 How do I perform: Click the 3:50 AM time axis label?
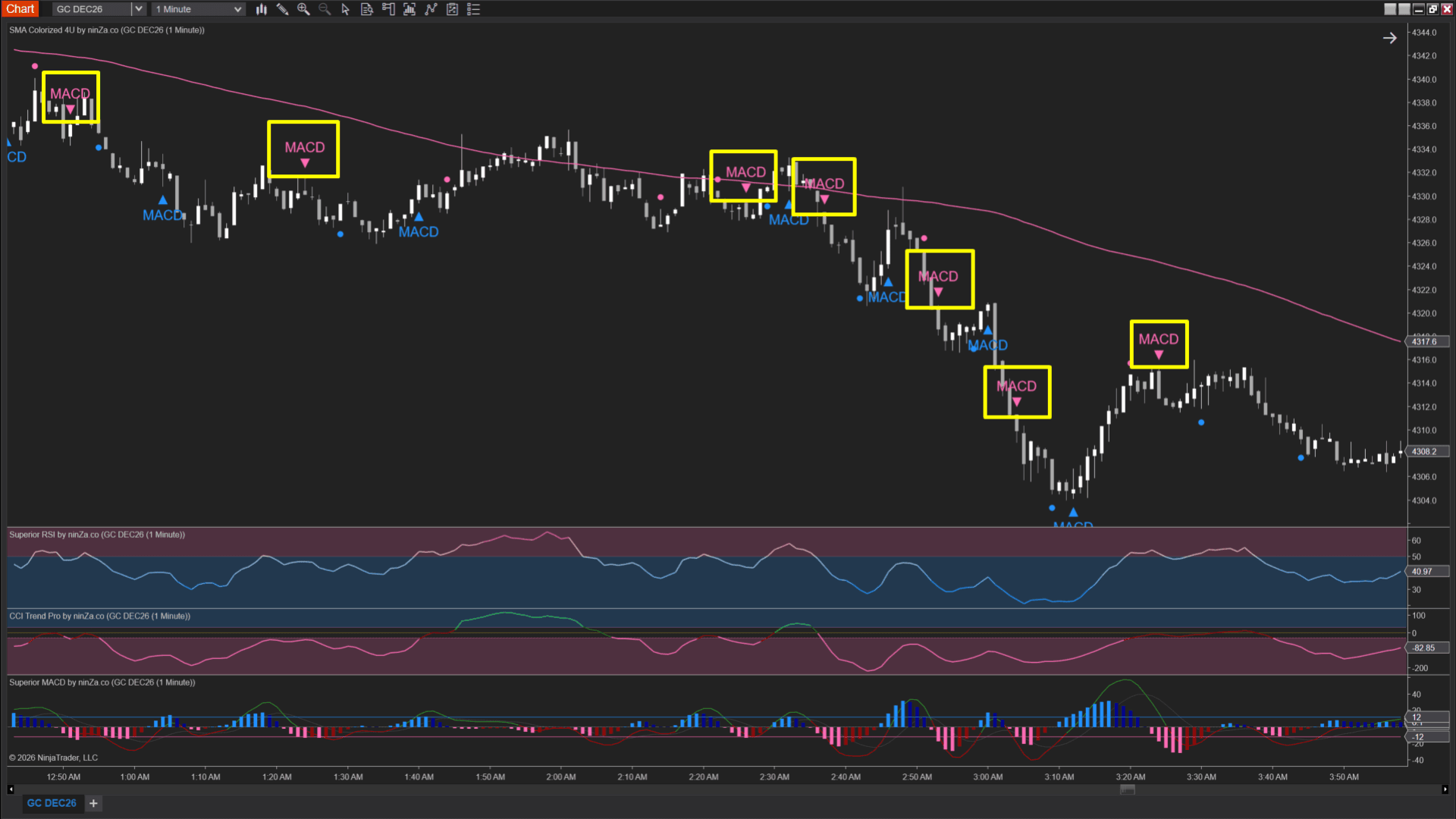(x=1344, y=777)
